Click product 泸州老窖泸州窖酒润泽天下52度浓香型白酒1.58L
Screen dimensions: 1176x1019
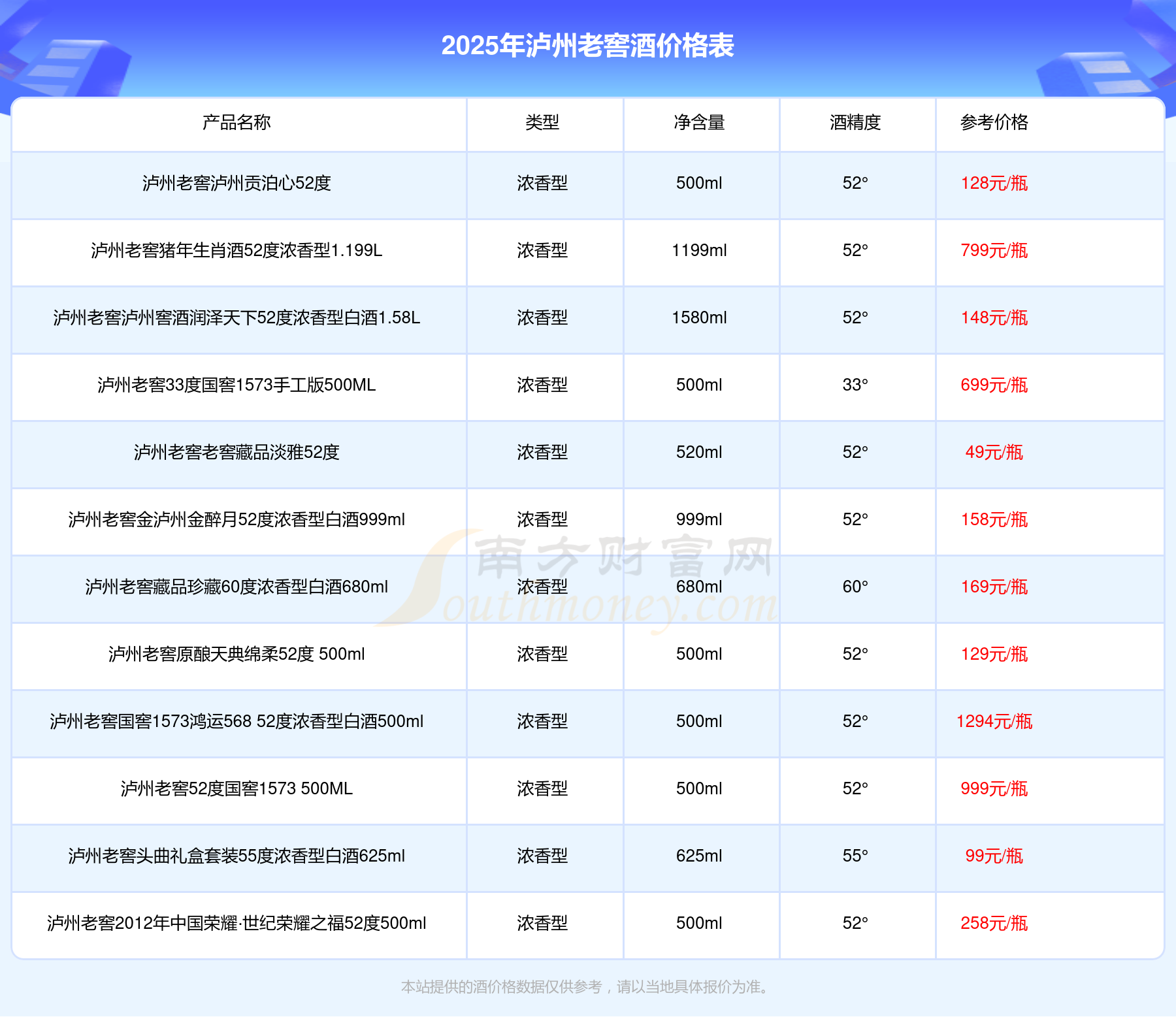click(x=237, y=317)
